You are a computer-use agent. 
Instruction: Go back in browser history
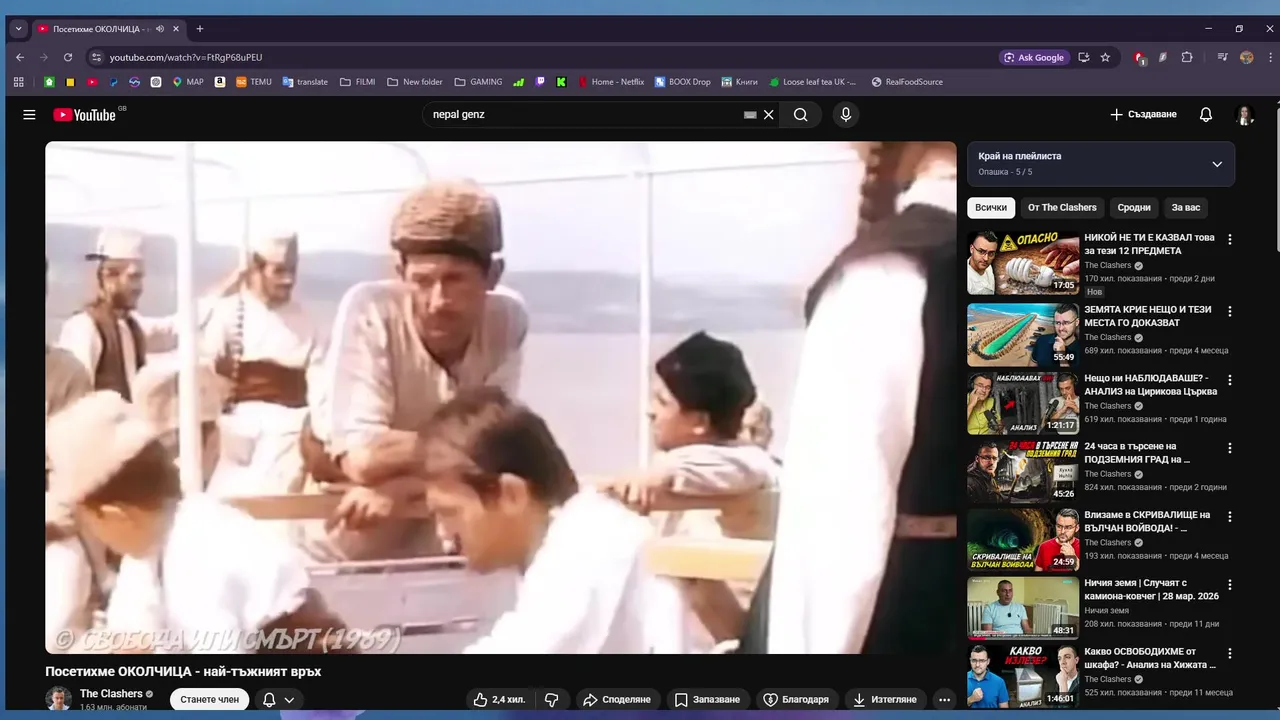pos(19,57)
